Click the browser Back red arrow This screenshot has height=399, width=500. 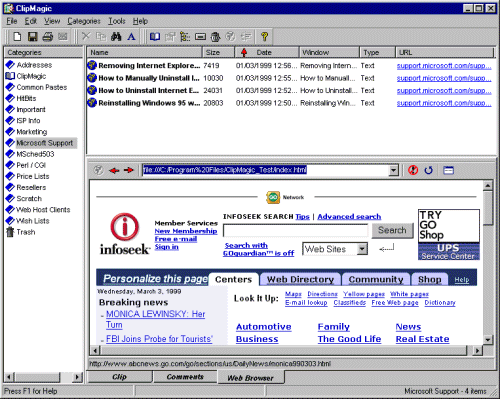pos(114,170)
